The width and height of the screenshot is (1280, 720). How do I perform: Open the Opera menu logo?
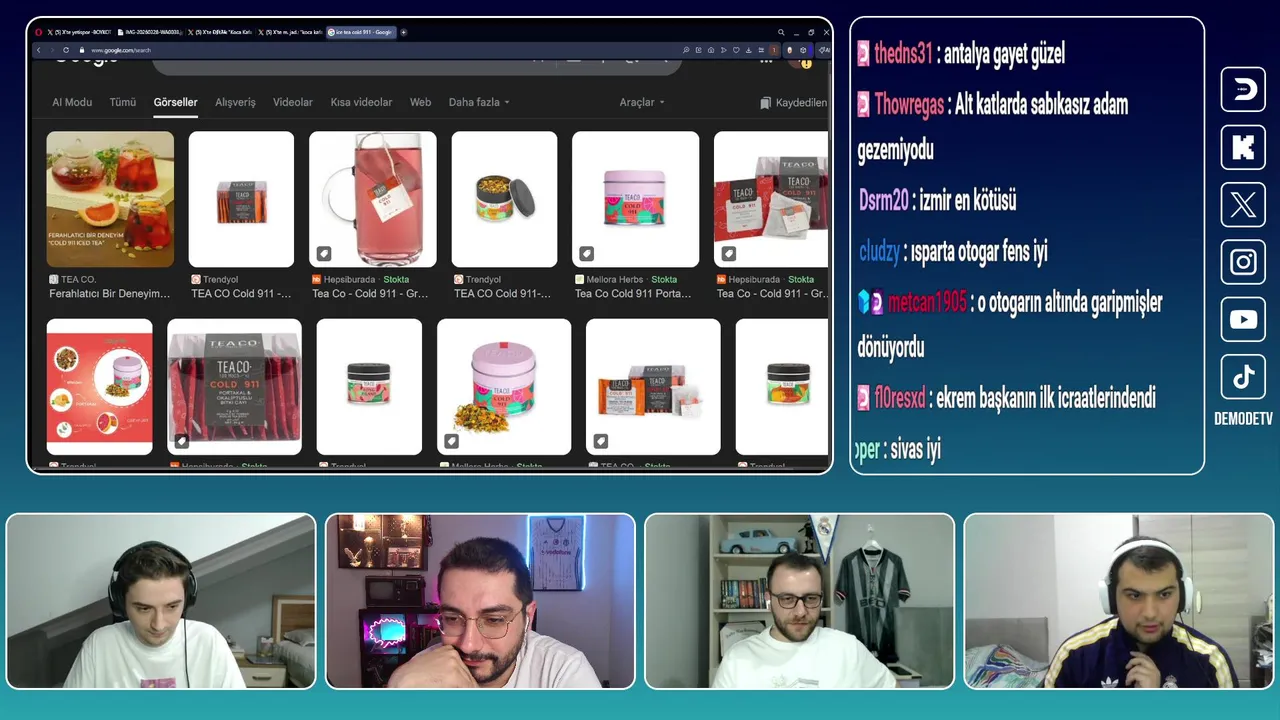coord(38,32)
